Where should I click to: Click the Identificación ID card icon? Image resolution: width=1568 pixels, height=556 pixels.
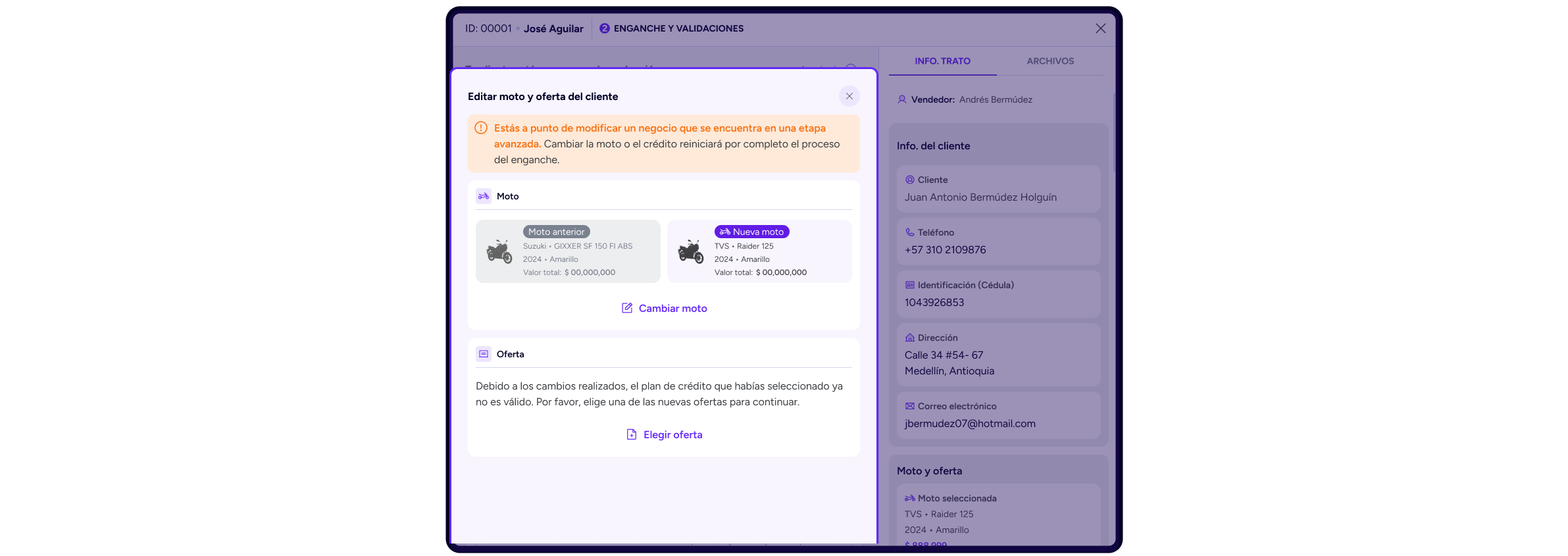(909, 285)
